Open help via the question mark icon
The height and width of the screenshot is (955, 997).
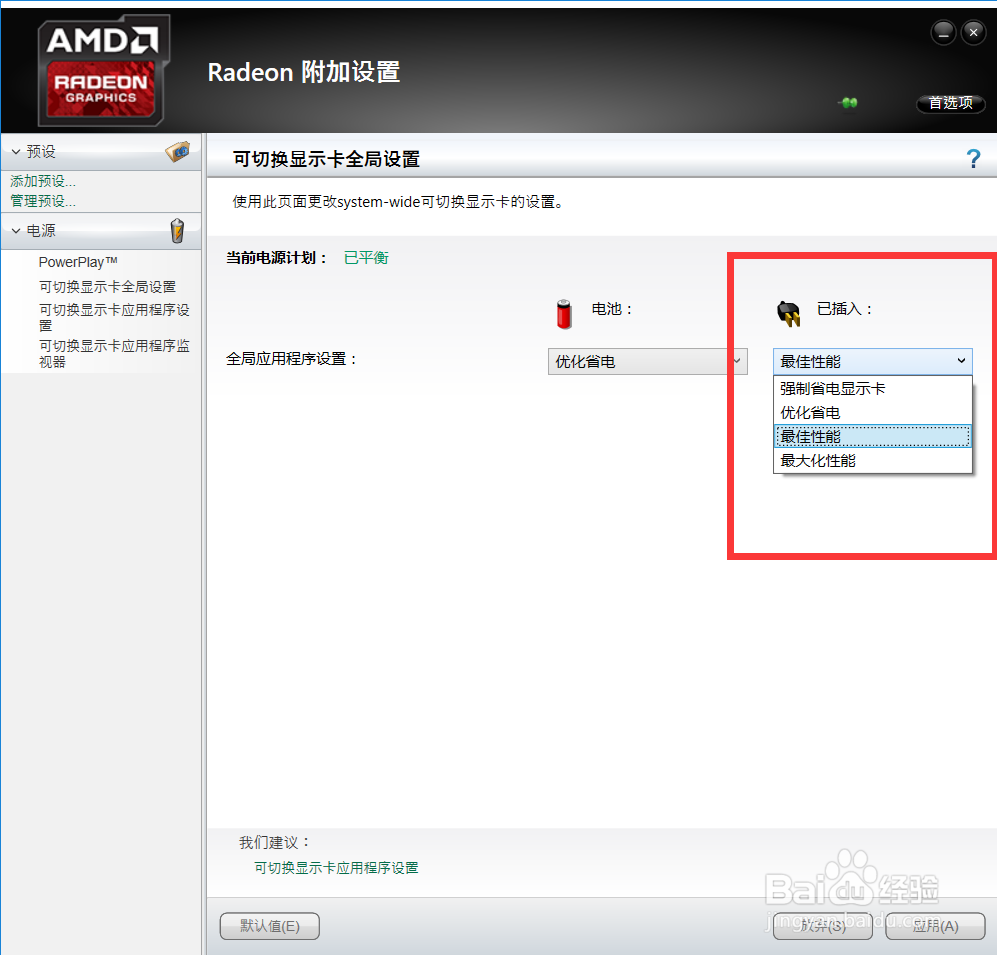click(x=973, y=157)
